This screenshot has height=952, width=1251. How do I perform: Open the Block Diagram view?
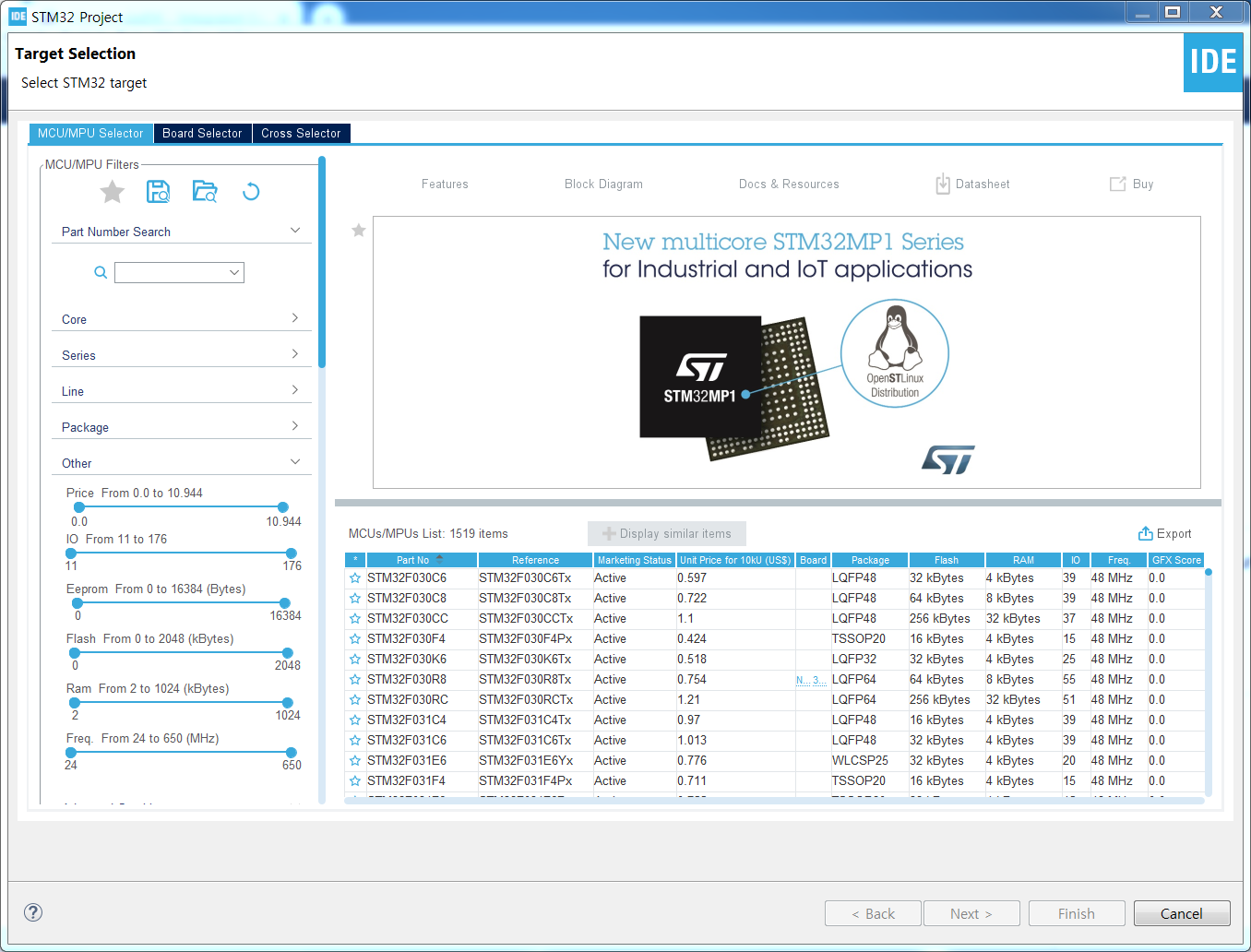pyautogui.click(x=603, y=184)
